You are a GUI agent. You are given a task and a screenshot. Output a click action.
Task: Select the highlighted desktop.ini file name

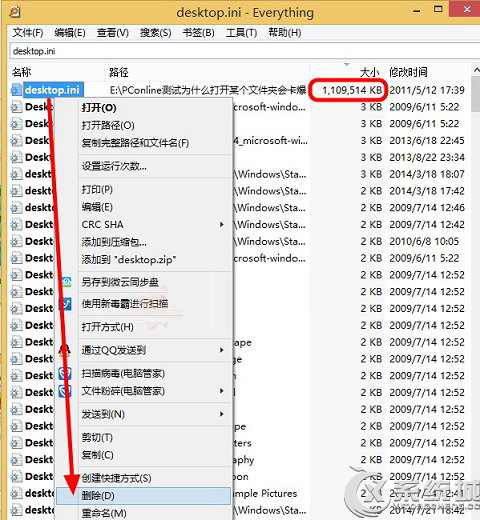pyautogui.click(x=52, y=90)
